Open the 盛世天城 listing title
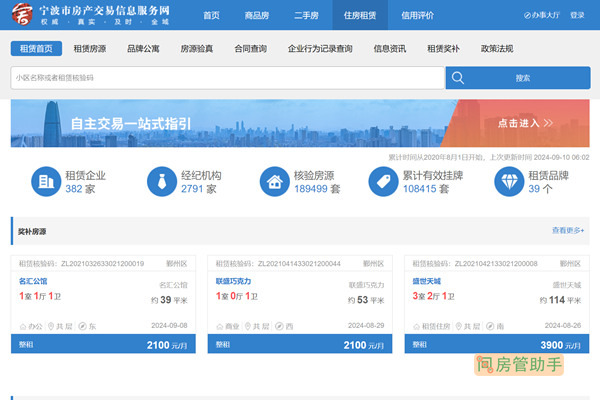The width and height of the screenshot is (600, 400). point(427,281)
